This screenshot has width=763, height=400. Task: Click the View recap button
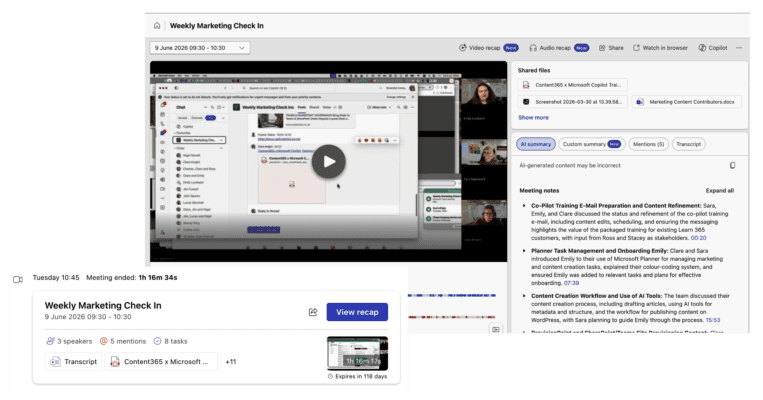[357, 312]
